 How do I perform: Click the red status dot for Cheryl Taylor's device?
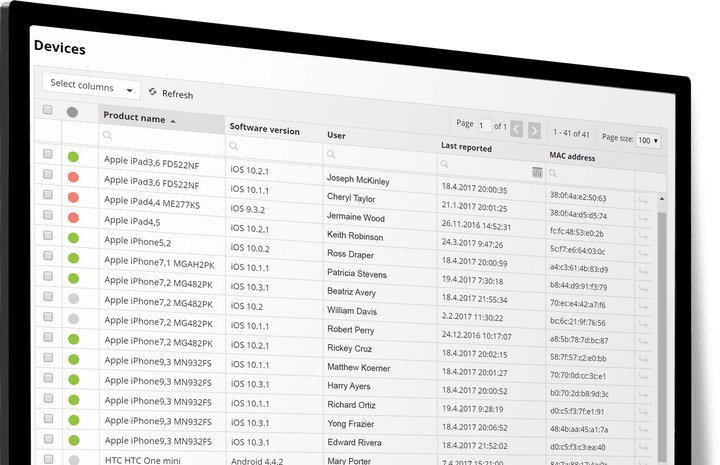73,177
